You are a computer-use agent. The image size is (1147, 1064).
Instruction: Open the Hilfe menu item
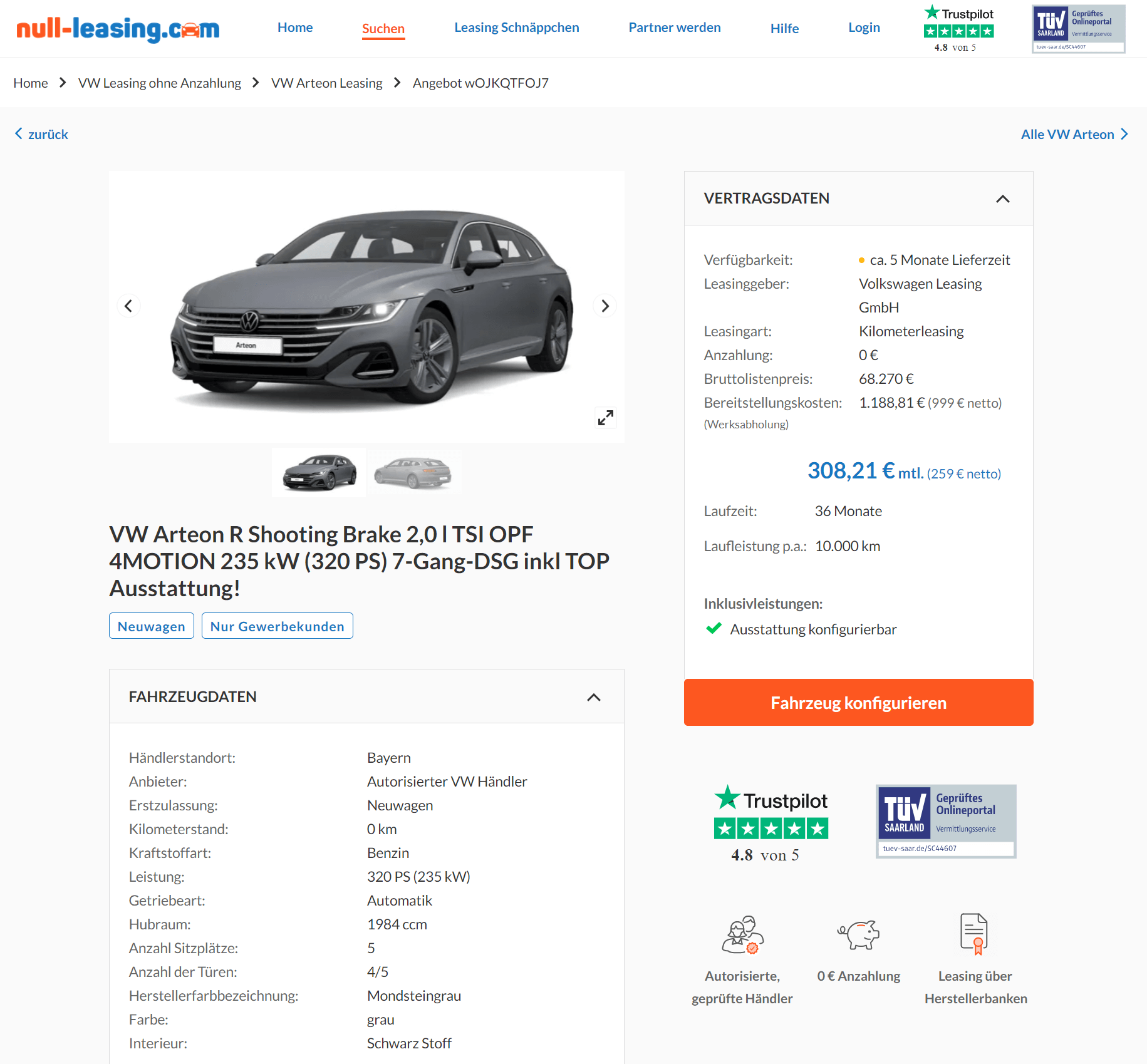tap(784, 28)
